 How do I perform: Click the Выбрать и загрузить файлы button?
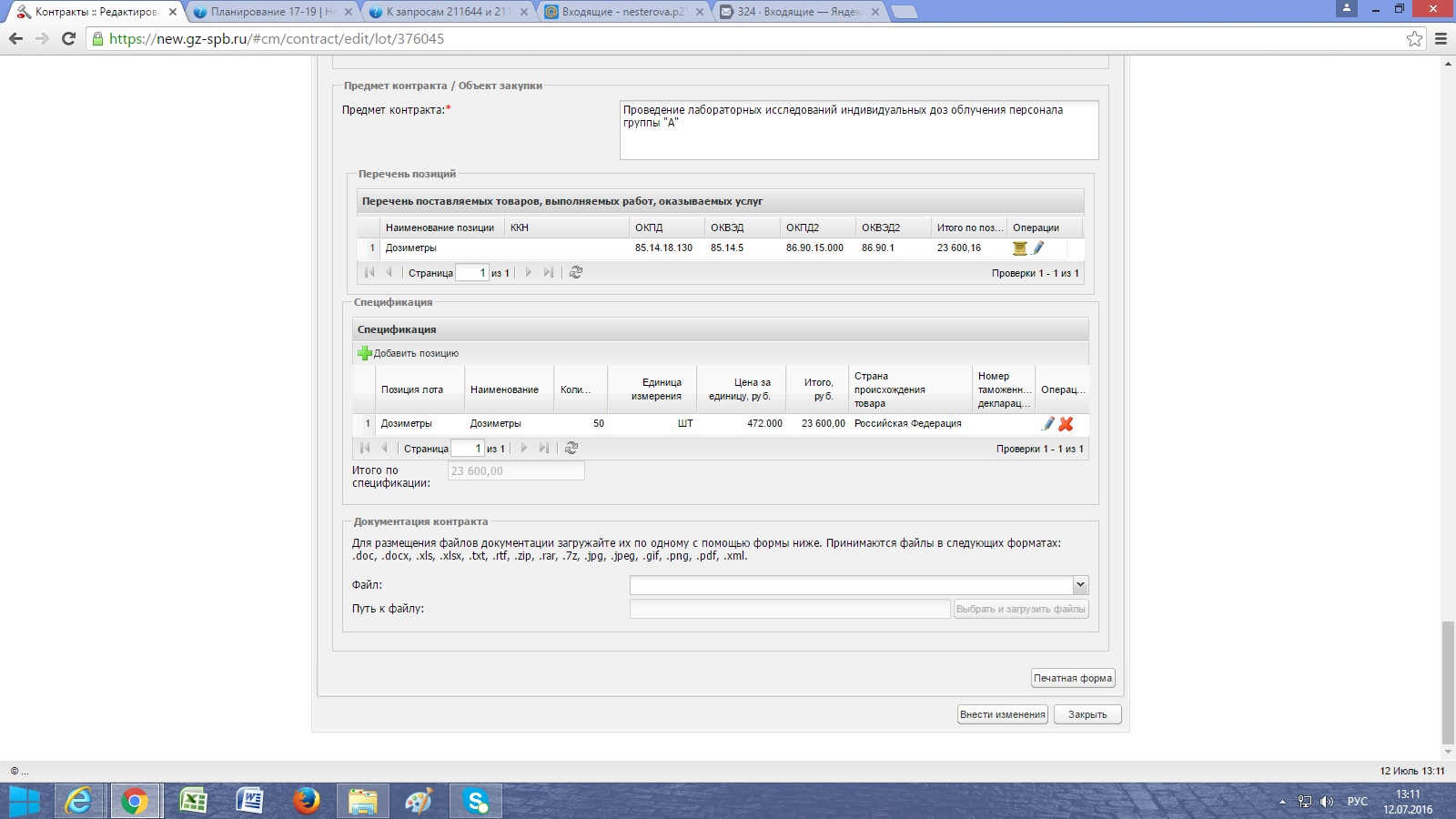(1021, 609)
